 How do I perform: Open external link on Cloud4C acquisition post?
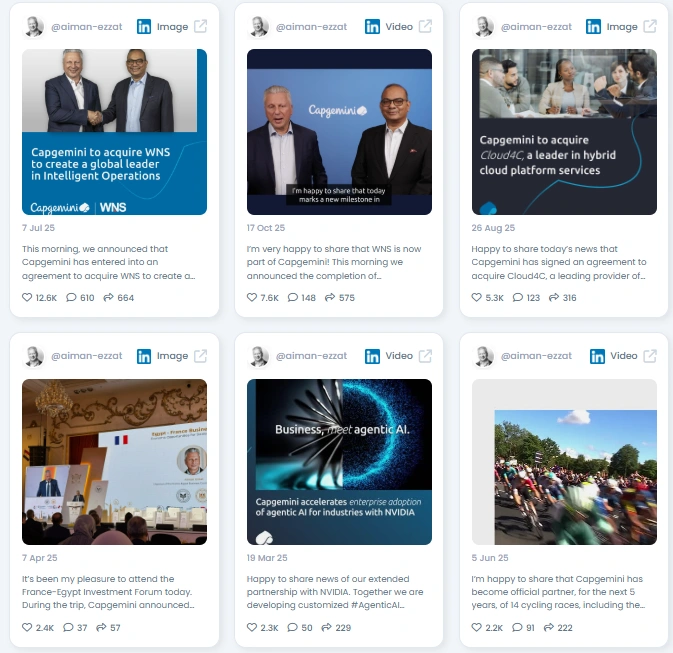650,26
